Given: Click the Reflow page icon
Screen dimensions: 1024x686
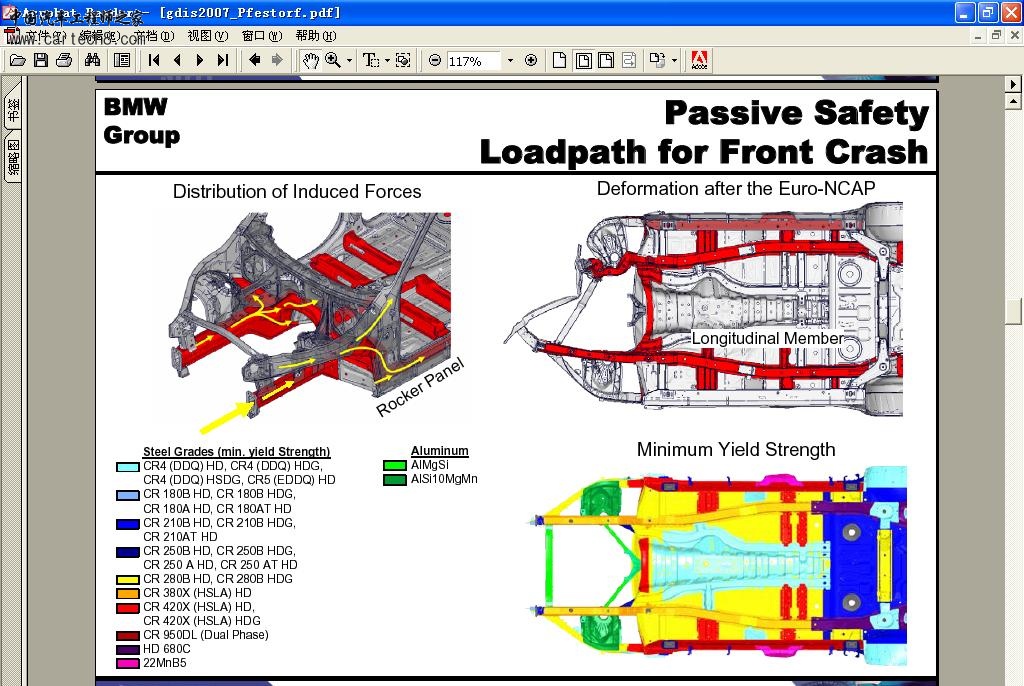Looking at the screenshot, I should click(x=629, y=61).
